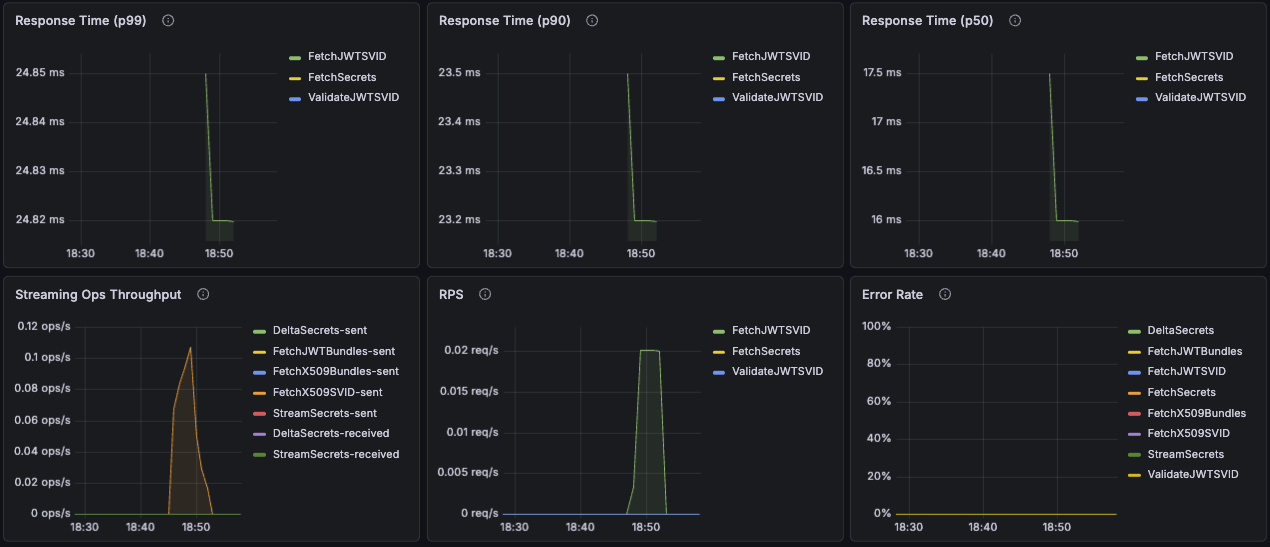Screen dimensions: 1270x547
Task: Toggle FetchJWTSVID series in p50 legend
Action: [1193, 56]
